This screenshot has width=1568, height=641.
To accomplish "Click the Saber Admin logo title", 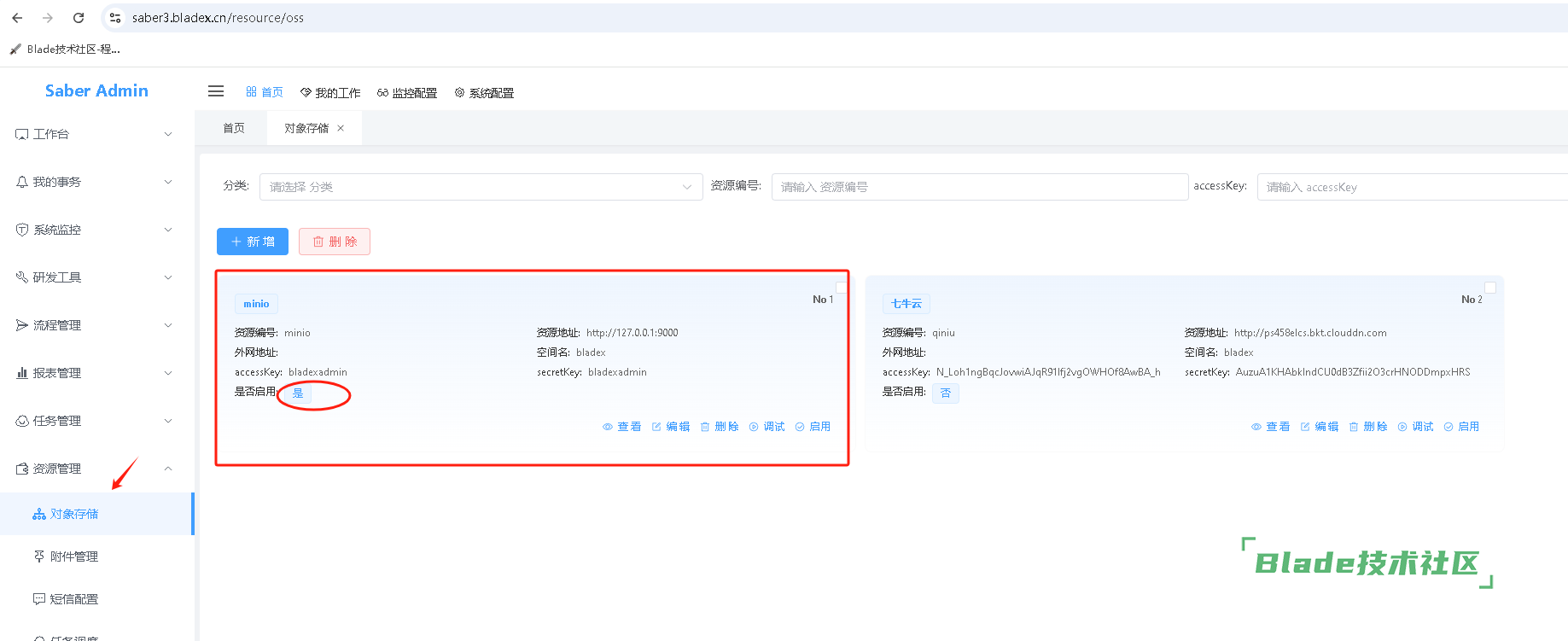I will [x=96, y=90].
